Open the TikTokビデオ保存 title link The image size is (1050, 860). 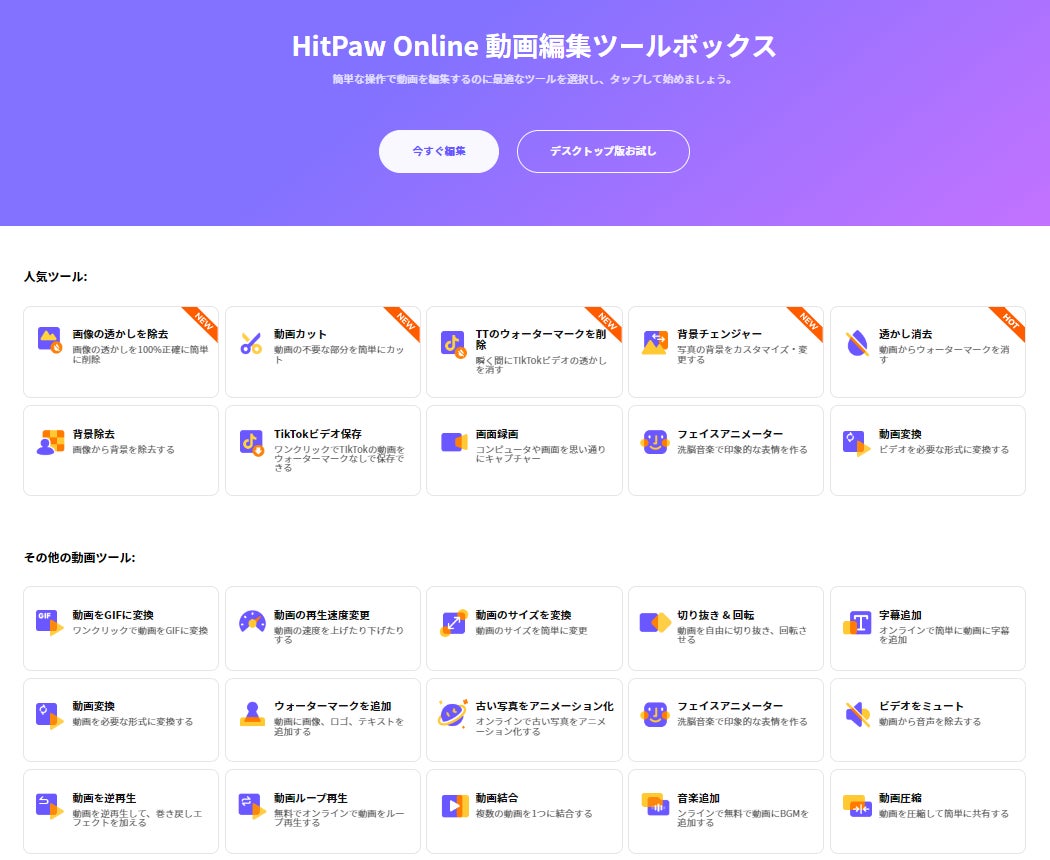(x=317, y=433)
